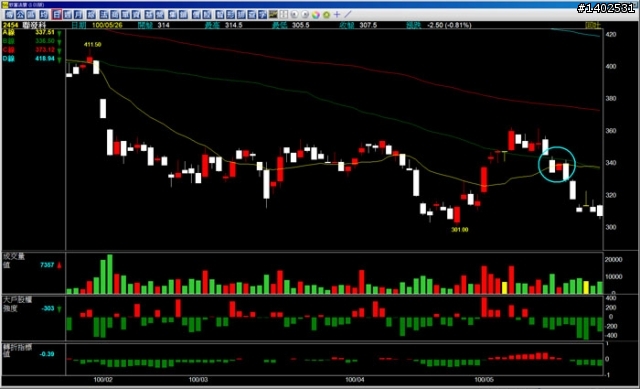Click the 大戶股權強度 panel label
Screen dimensions: 640x389
coord(17,304)
